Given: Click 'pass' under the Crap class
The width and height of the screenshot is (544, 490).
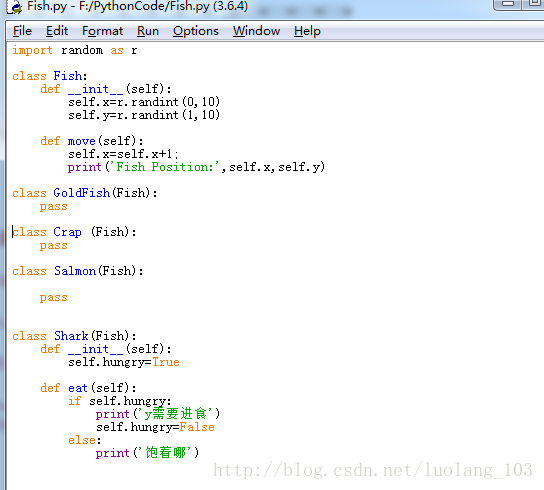Looking at the screenshot, I should pos(53,245).
